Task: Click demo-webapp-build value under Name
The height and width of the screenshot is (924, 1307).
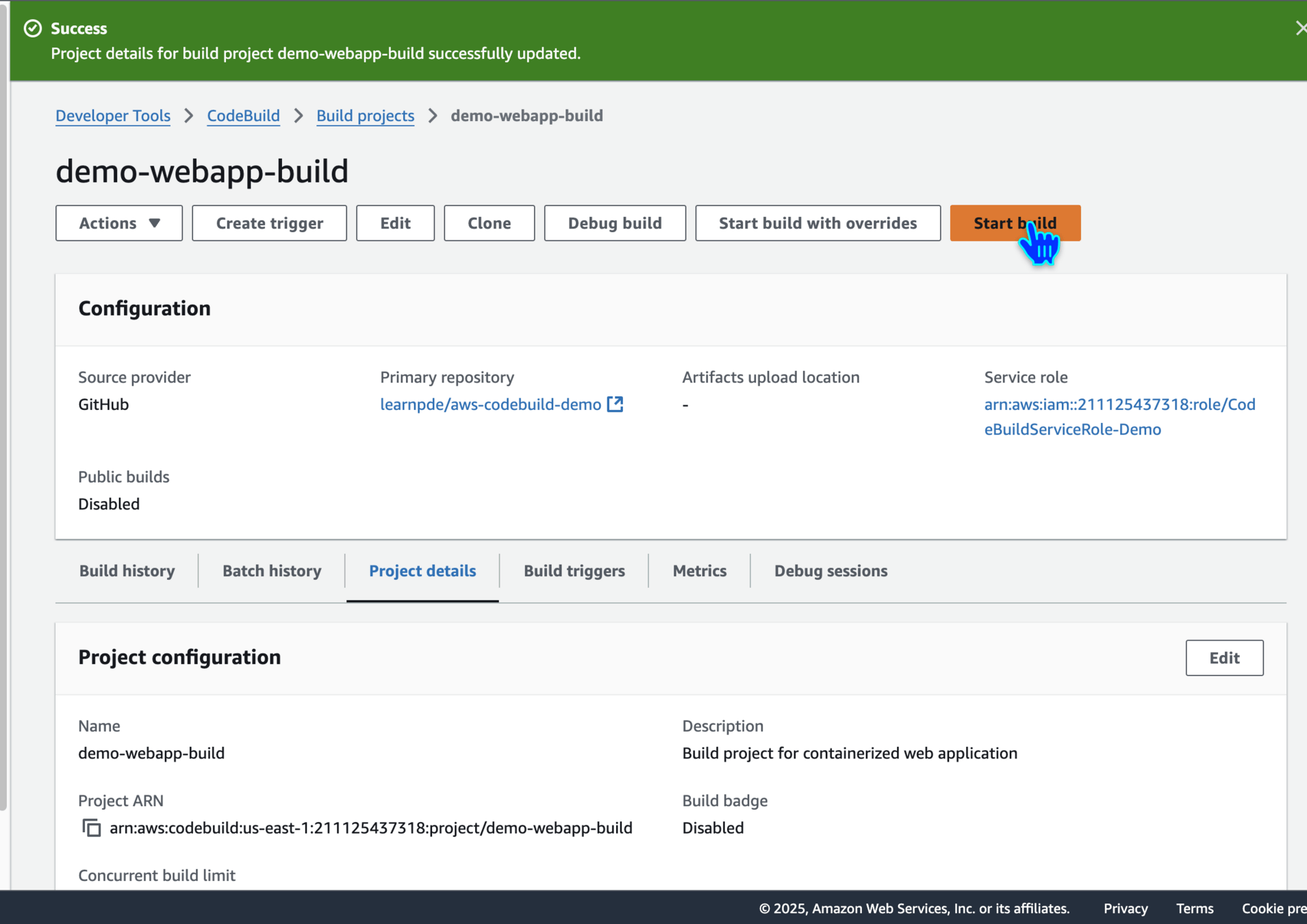Action: 151,754
